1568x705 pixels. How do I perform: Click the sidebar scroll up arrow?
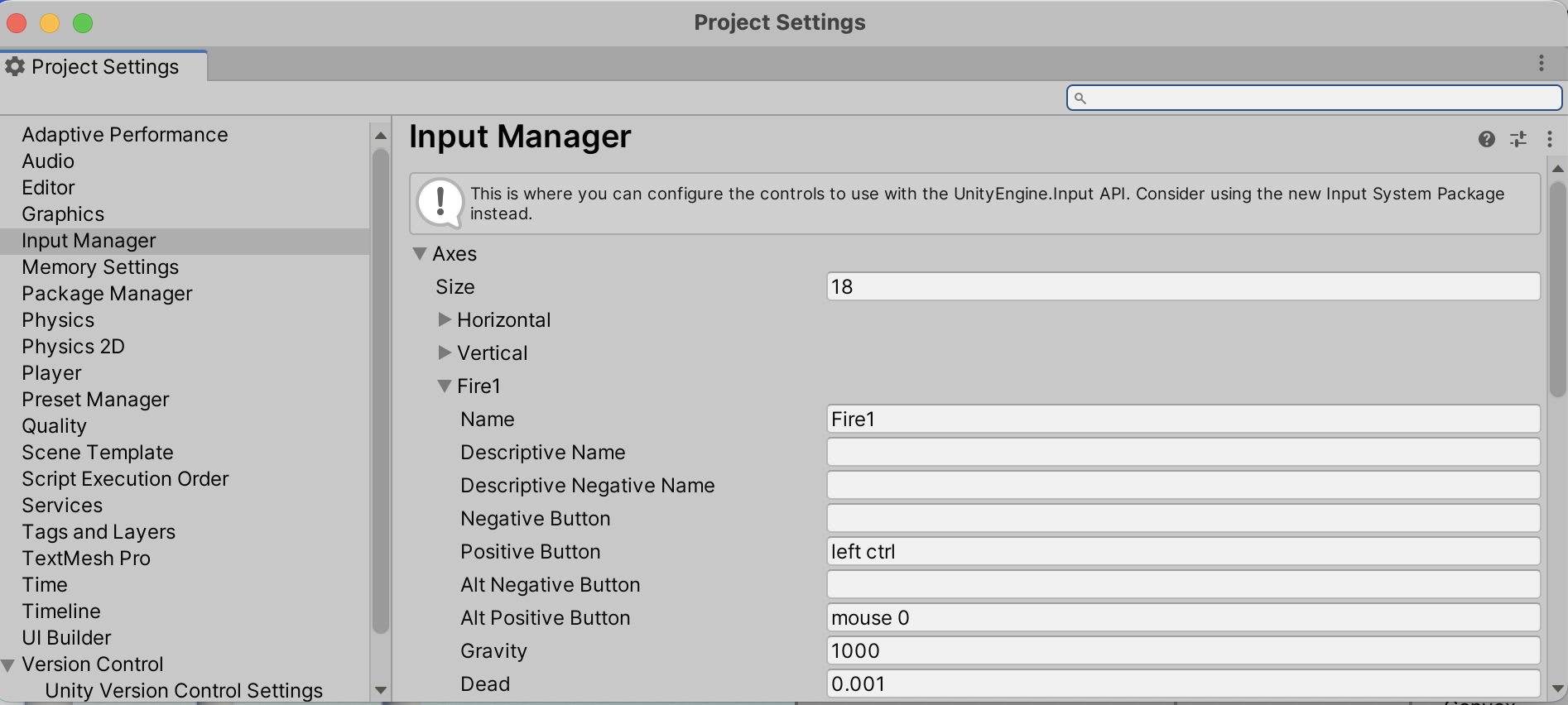[380, 136]
